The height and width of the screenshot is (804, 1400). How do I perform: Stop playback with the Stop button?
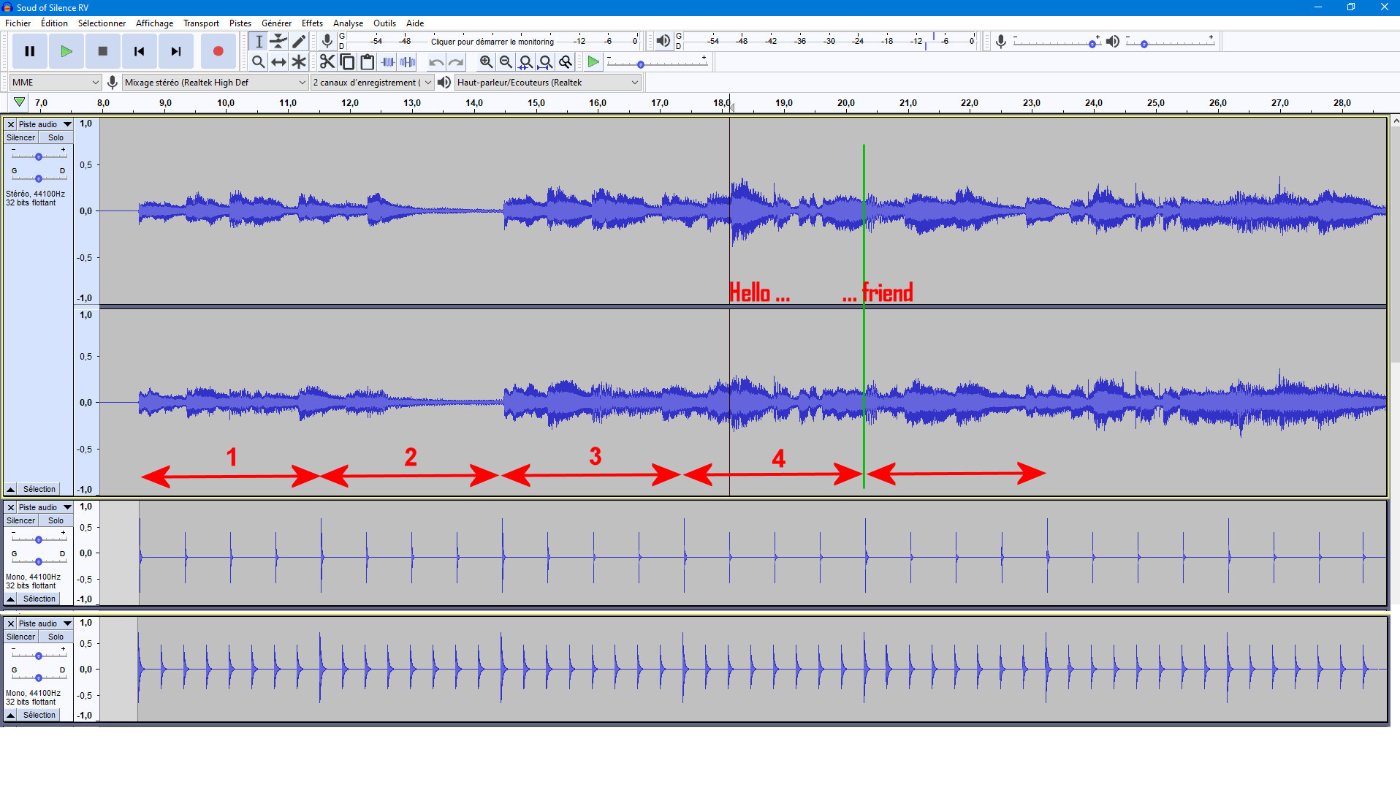coord(102,51)
